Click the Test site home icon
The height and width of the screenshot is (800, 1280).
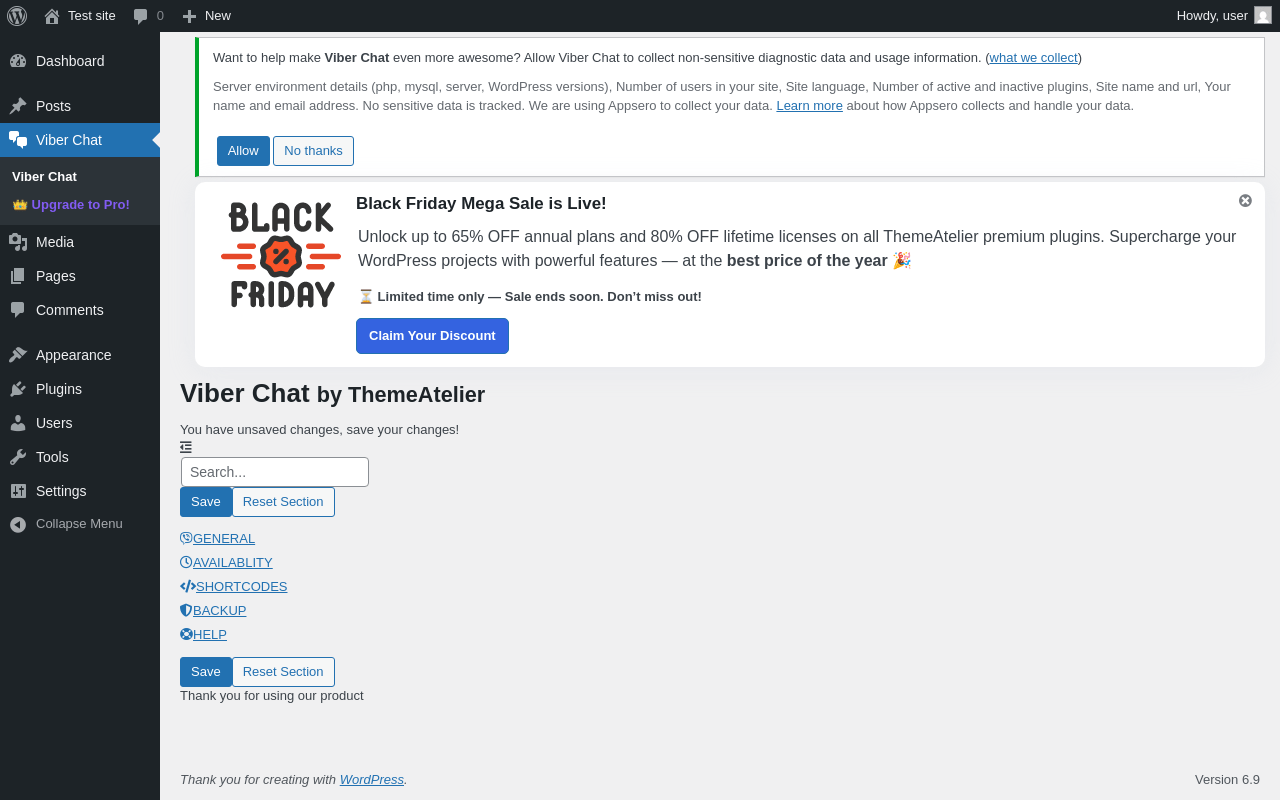point(52,16)
